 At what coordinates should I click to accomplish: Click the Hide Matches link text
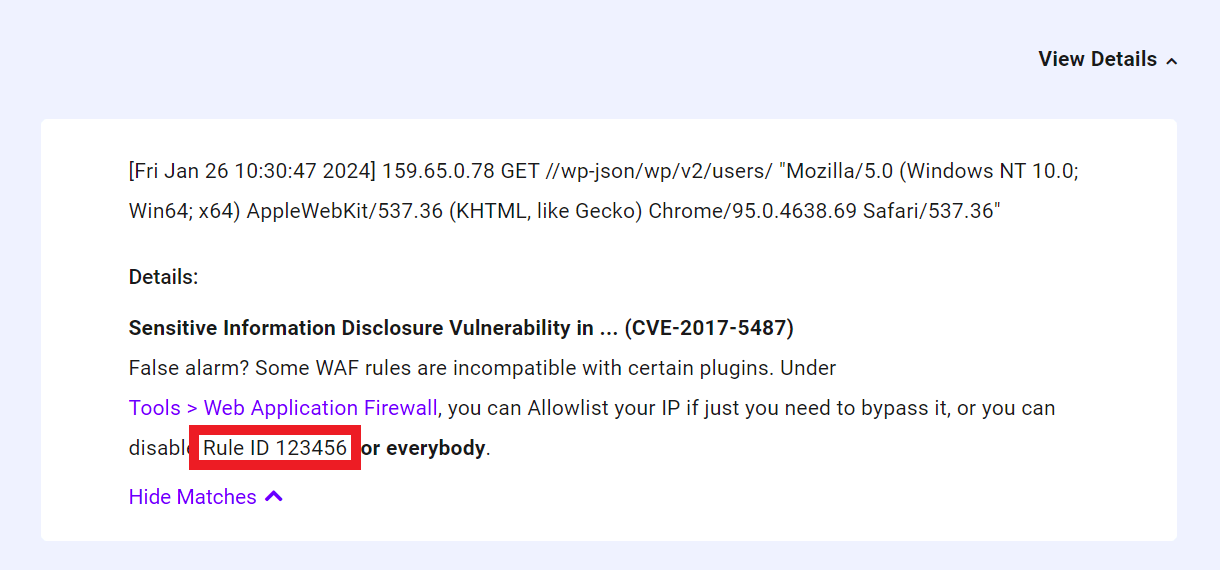193,497
